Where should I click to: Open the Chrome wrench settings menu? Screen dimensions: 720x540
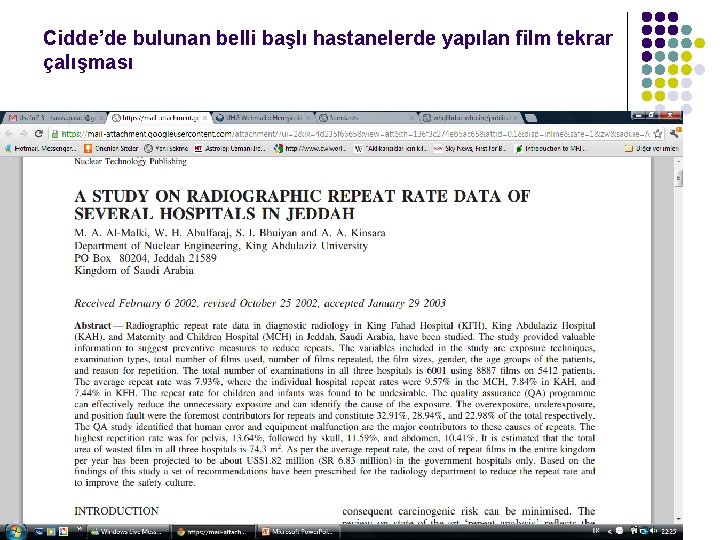point(674,134)
